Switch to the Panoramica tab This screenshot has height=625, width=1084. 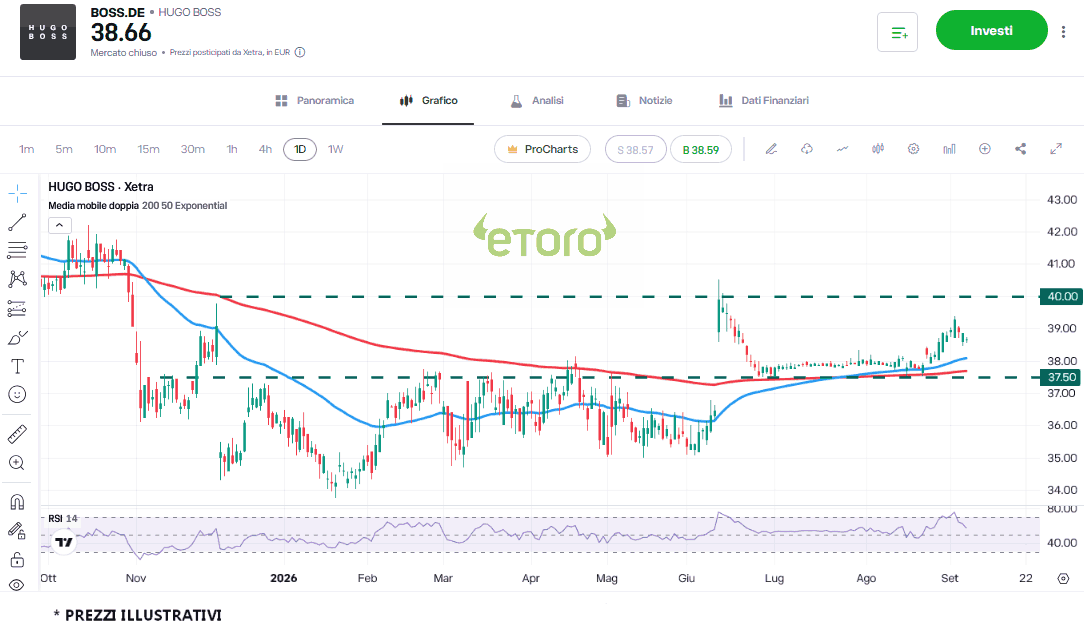315,101
